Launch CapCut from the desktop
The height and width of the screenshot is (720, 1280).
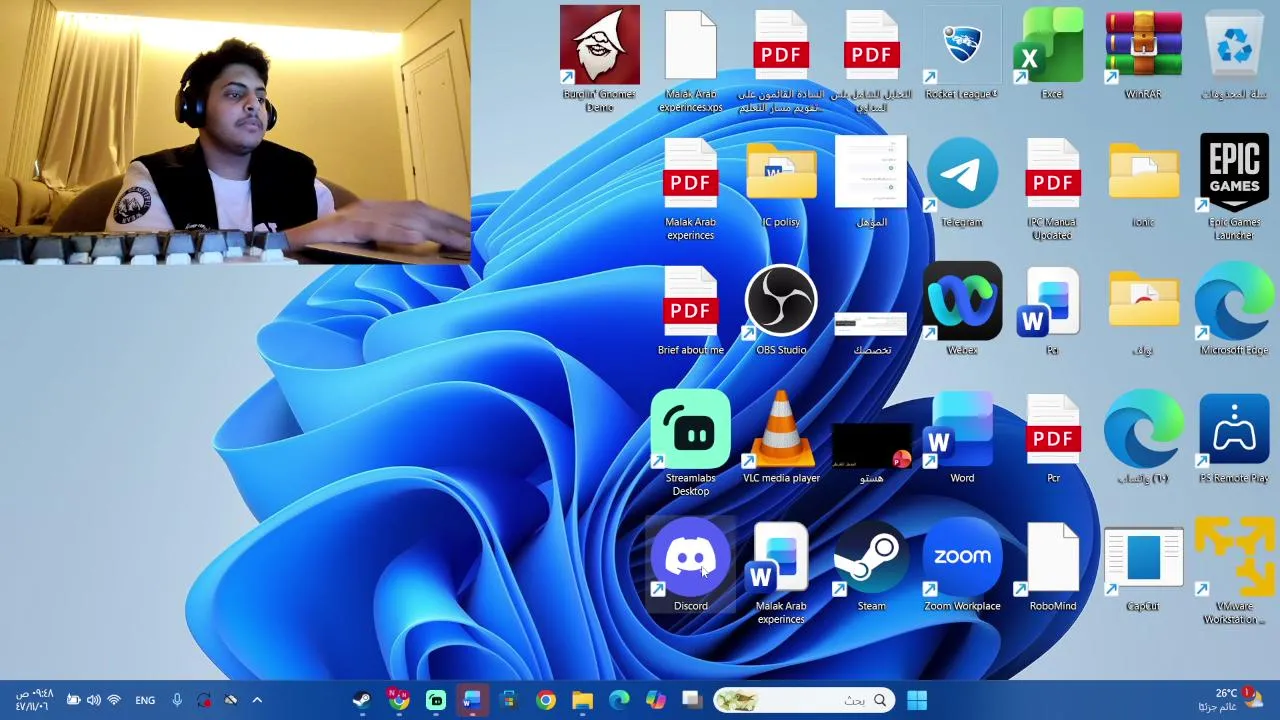[x=1143, y=570]
